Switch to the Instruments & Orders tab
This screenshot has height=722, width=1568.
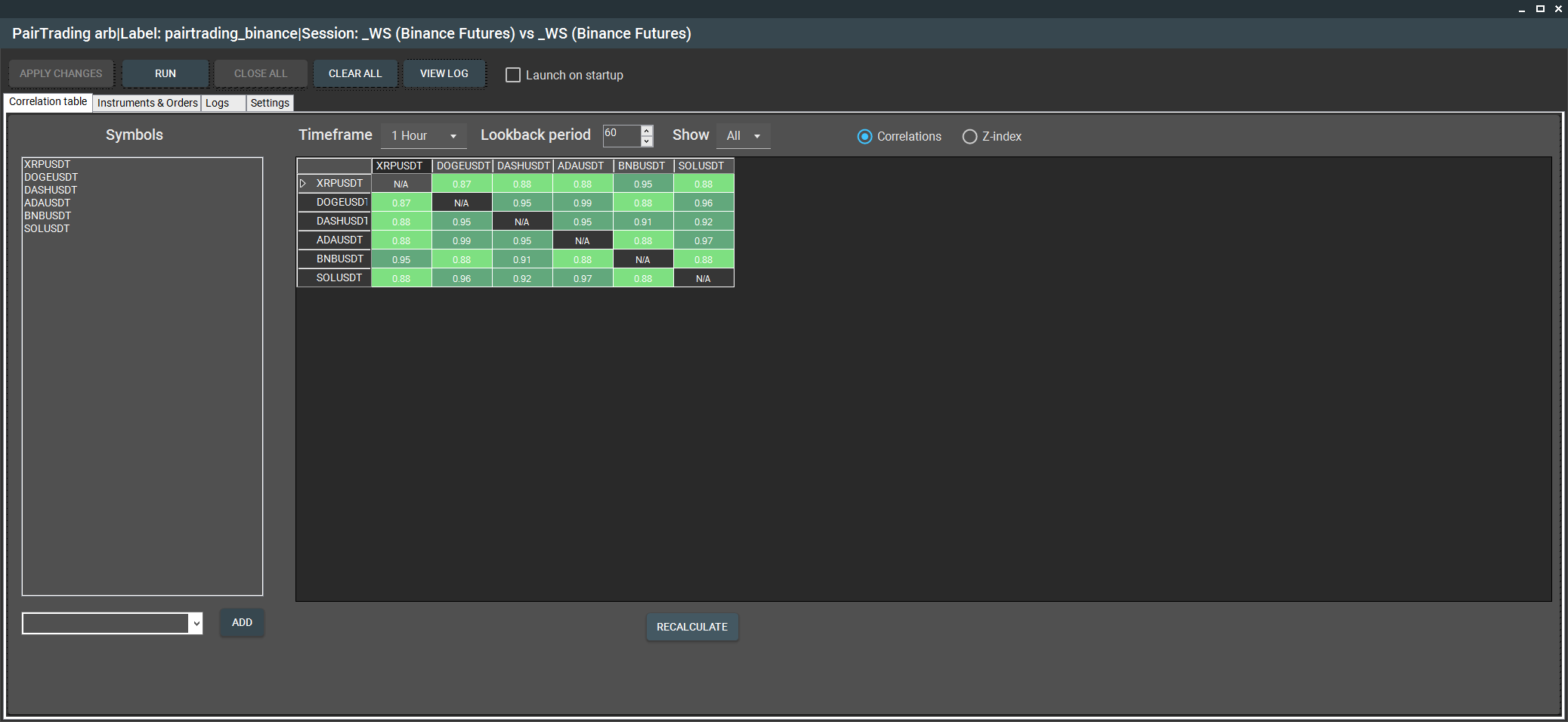(147, 103)
